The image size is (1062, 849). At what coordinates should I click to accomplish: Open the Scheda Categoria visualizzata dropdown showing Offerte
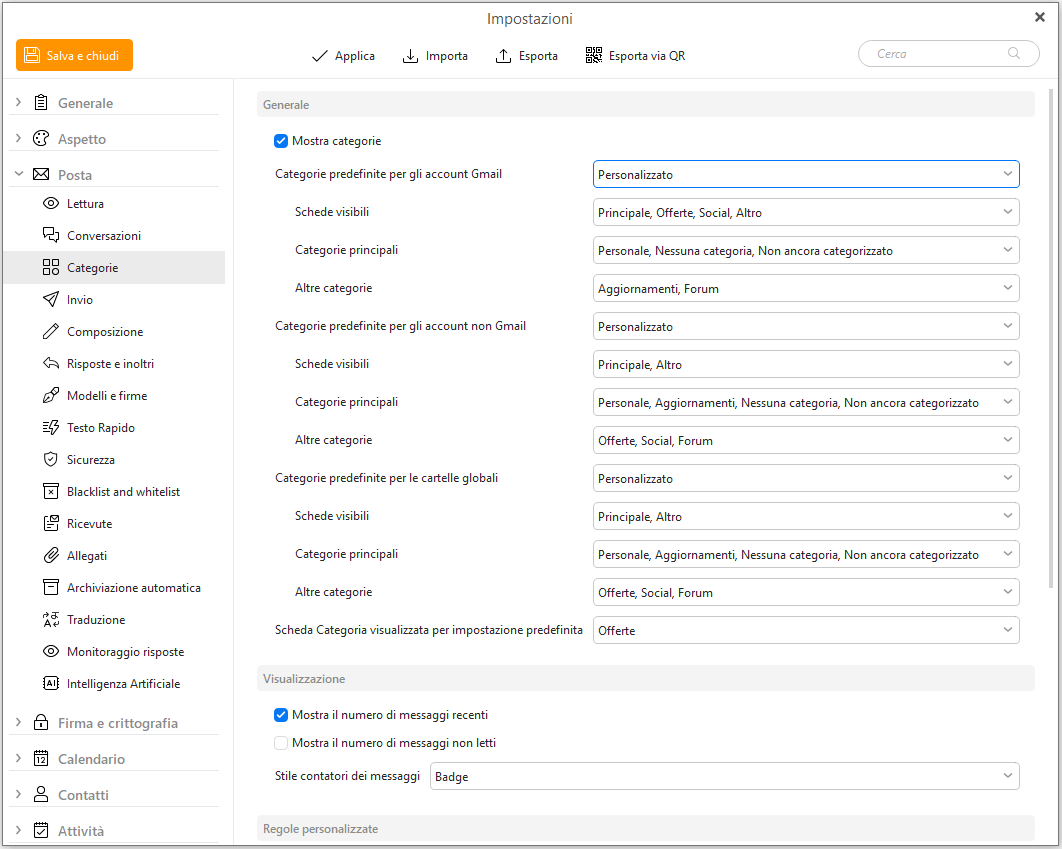[x=806, y=630]
